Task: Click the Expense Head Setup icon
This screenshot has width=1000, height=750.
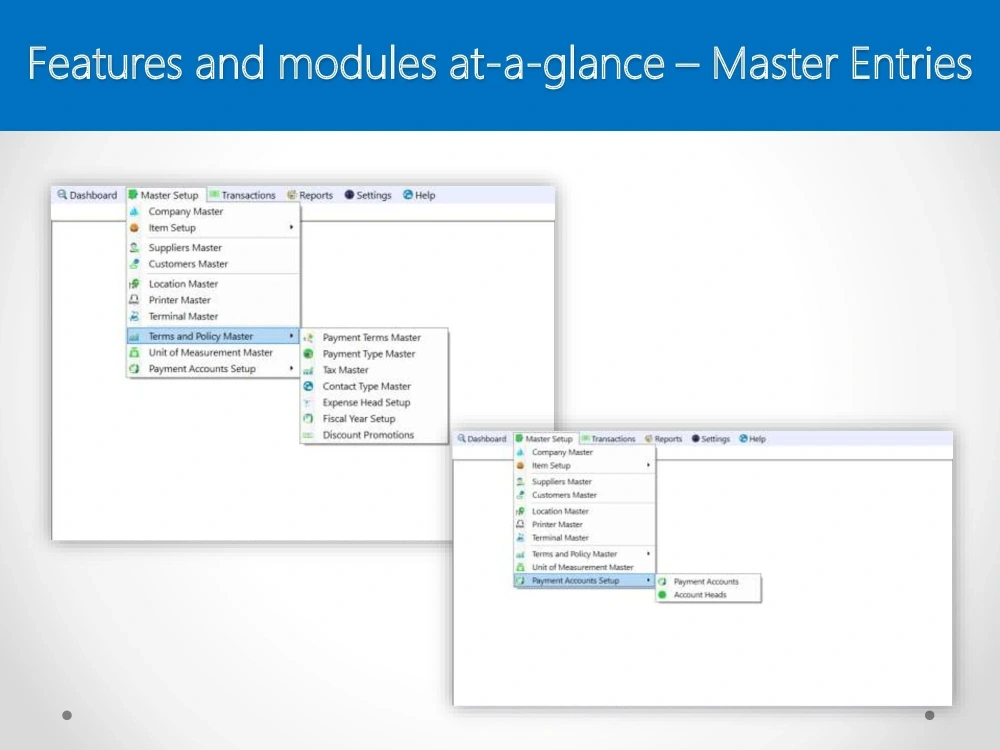Action: pyautogui.click(x=308, y=402)
